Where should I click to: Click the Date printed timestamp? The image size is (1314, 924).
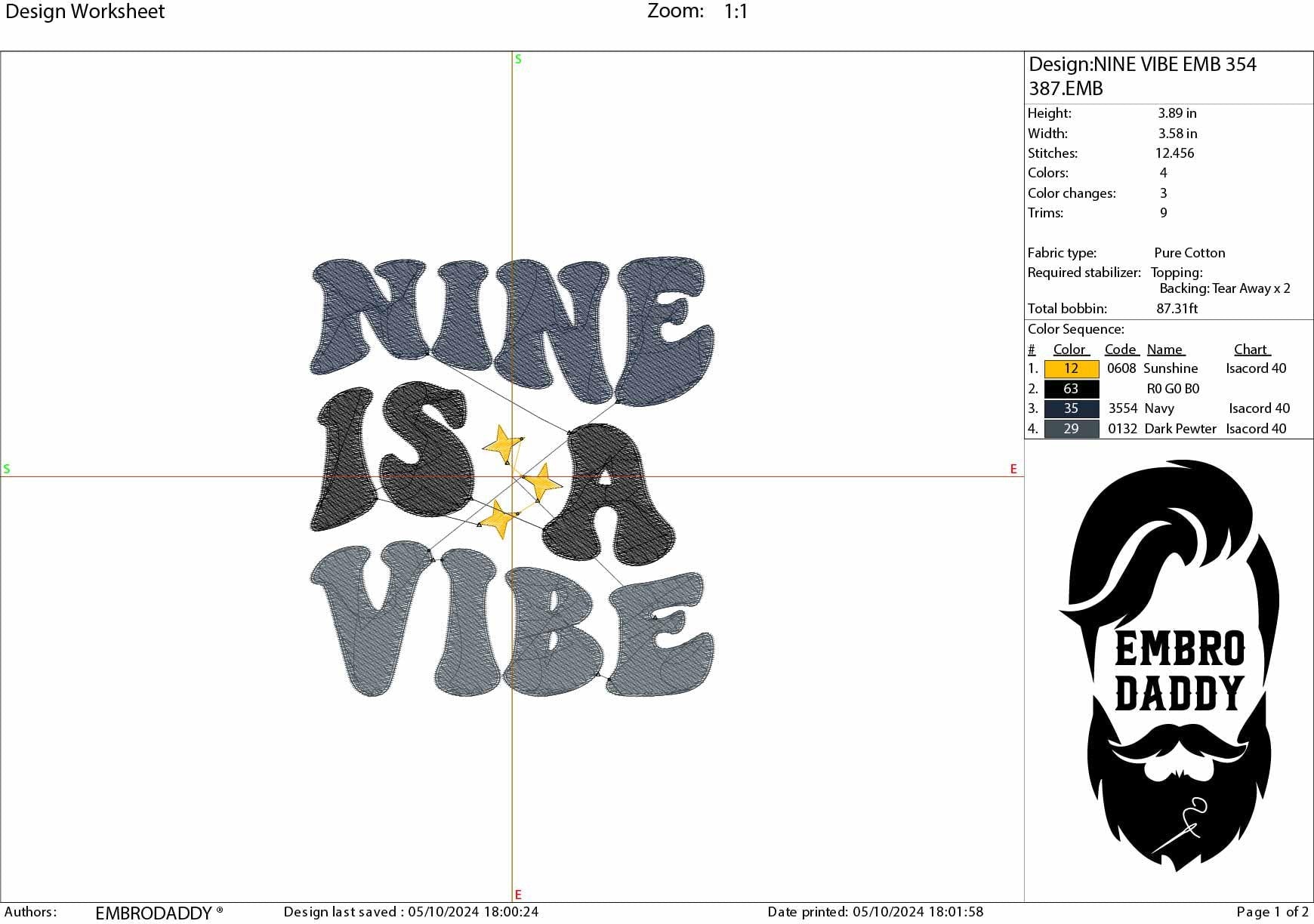click(x=875, y=912)
